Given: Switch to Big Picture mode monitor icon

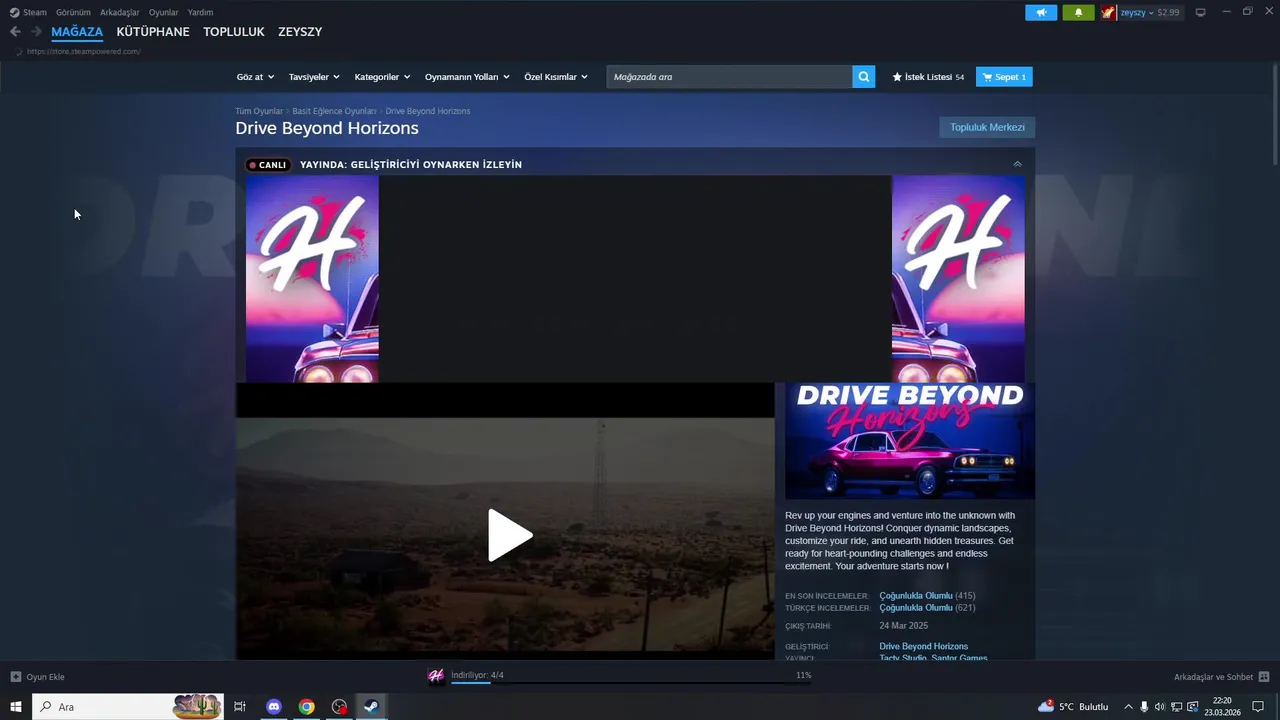Looking at the screenshot, I should 1200,12.
